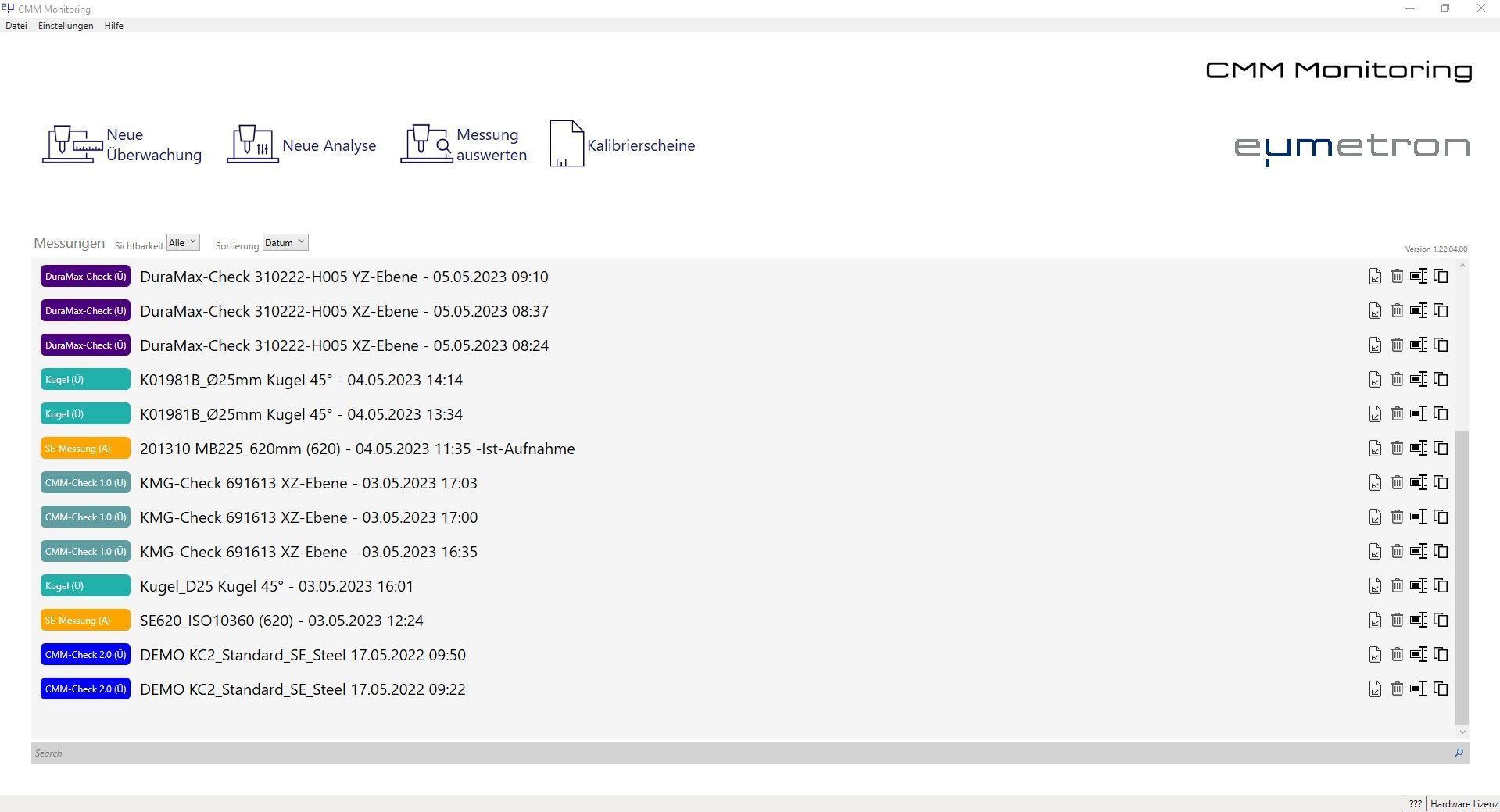This screenshot has width=1500, height=812.
Task: Rename the SE620_ISO10360 entry
Action: (1419, 621)
